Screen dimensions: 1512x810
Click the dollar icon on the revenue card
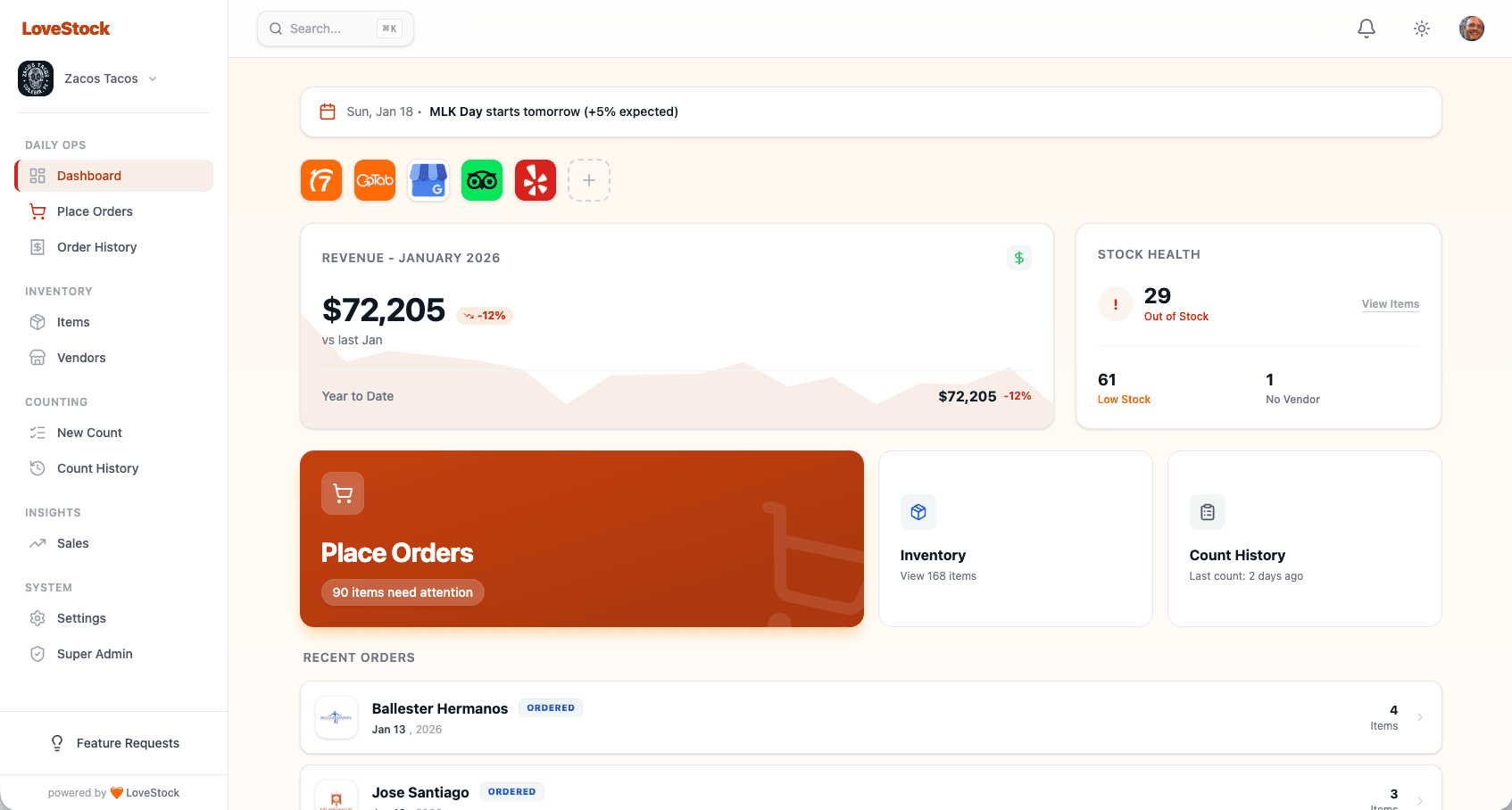(x=1018, y=257)
